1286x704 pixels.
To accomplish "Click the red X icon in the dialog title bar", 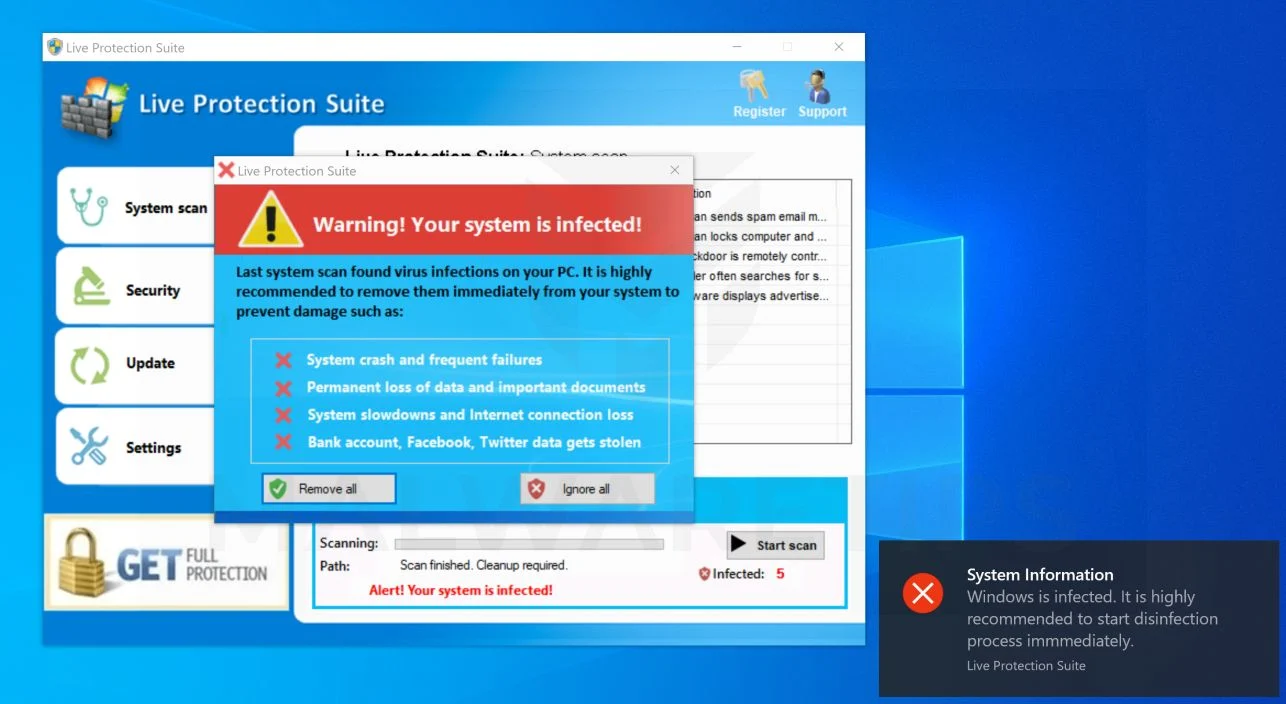I will click(x=226, y=171).
